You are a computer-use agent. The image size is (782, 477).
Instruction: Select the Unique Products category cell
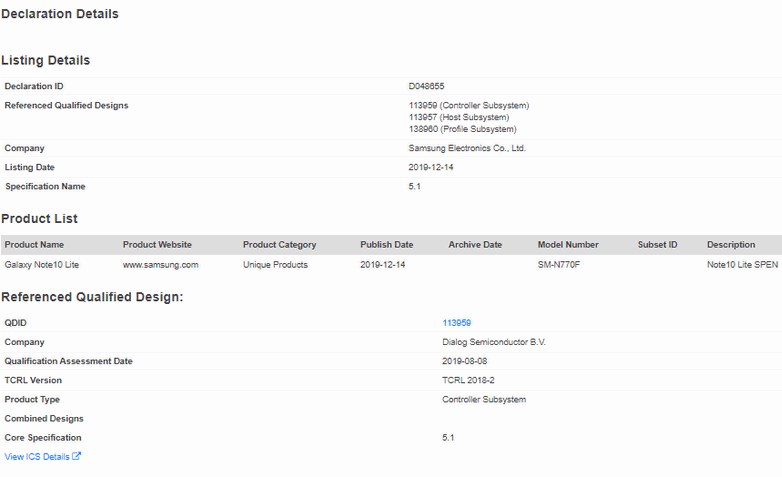click(x=275, y=264)
